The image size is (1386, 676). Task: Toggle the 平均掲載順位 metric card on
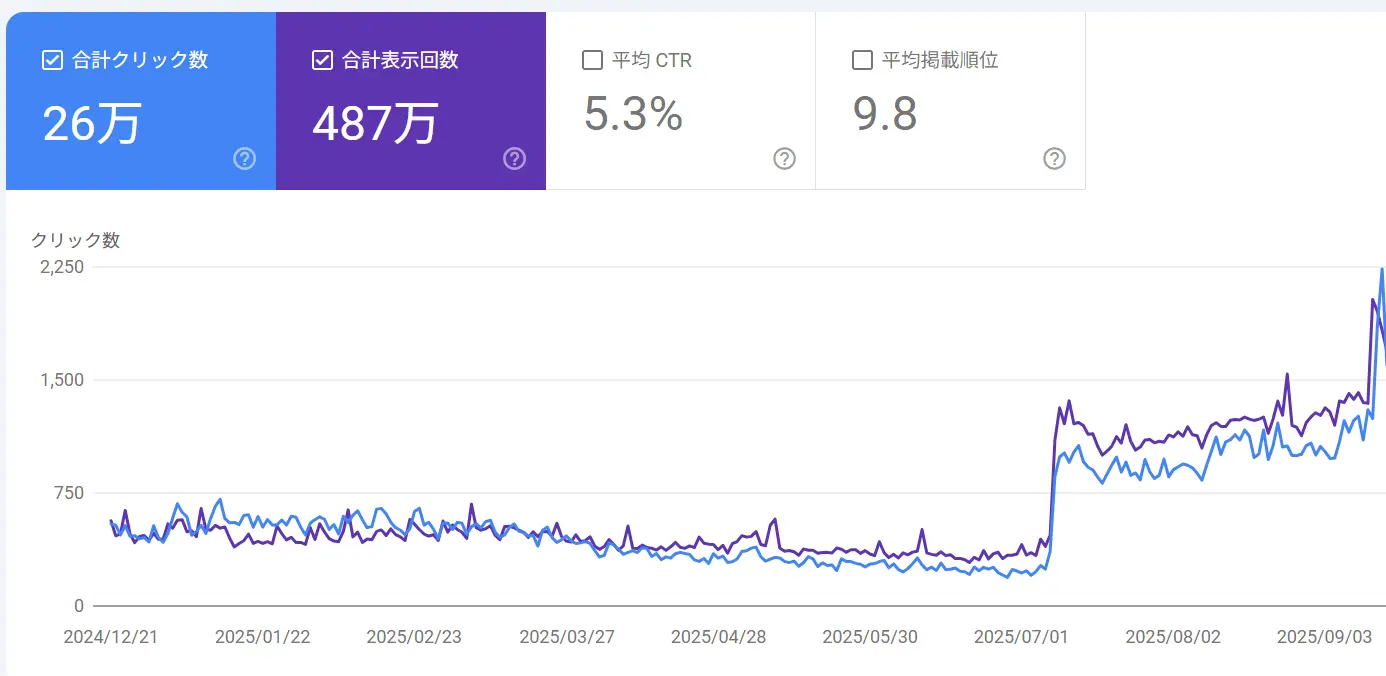tap(950, 100)
